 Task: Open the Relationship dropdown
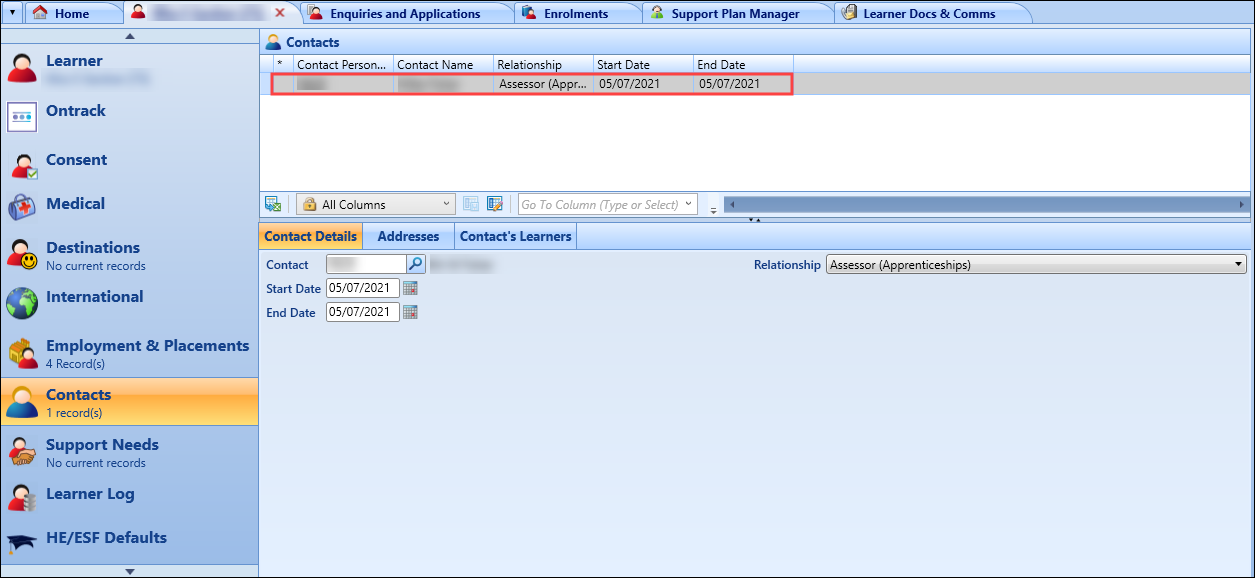1238,264
